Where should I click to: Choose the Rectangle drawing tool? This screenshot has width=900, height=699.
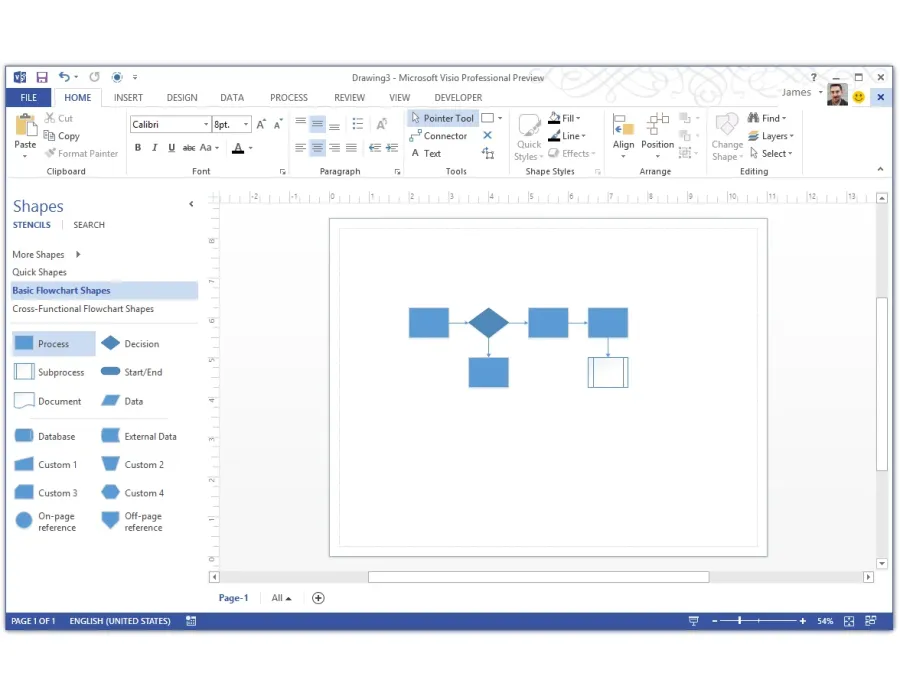click(488, 118)
